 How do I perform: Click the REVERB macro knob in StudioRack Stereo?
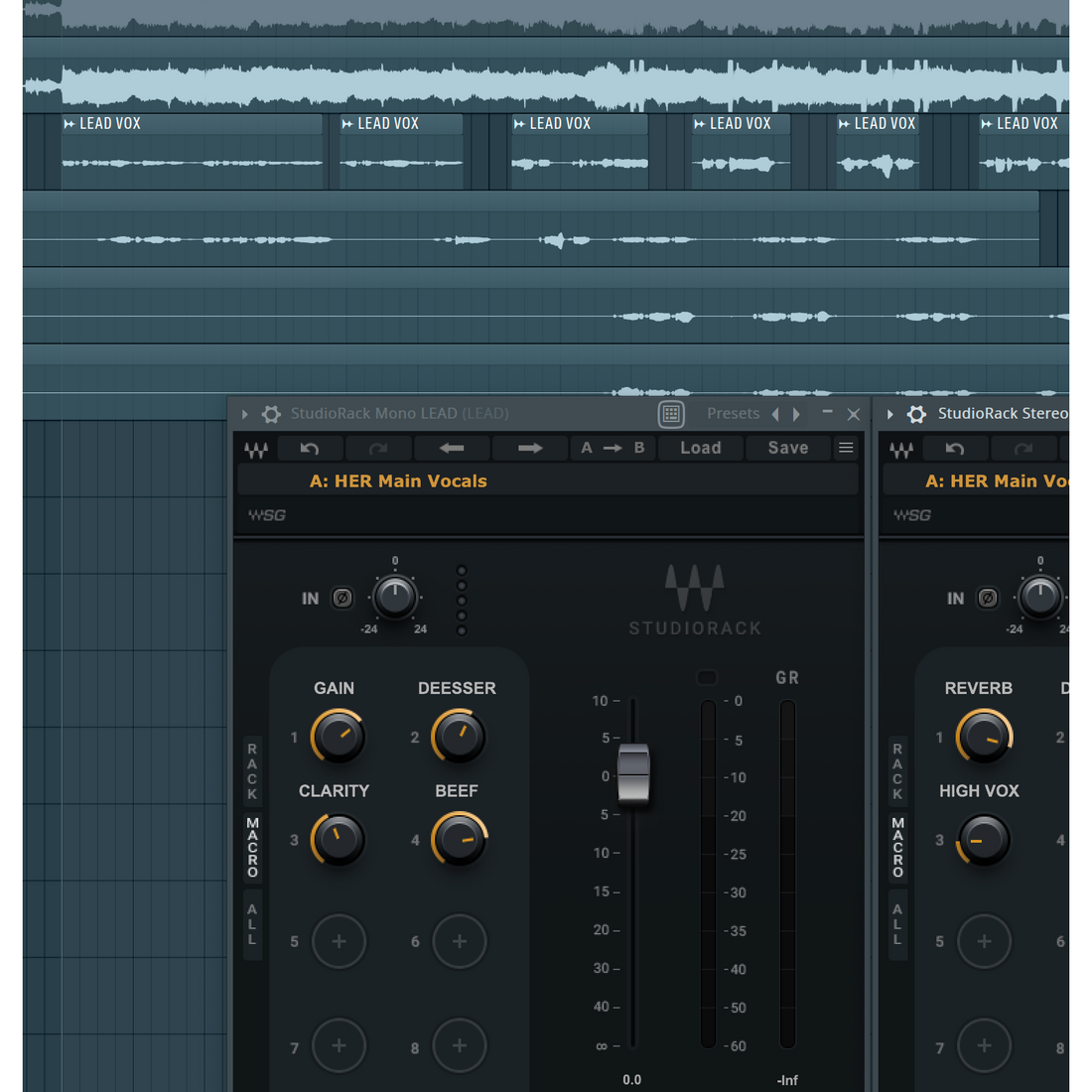(x=984, y=737)
